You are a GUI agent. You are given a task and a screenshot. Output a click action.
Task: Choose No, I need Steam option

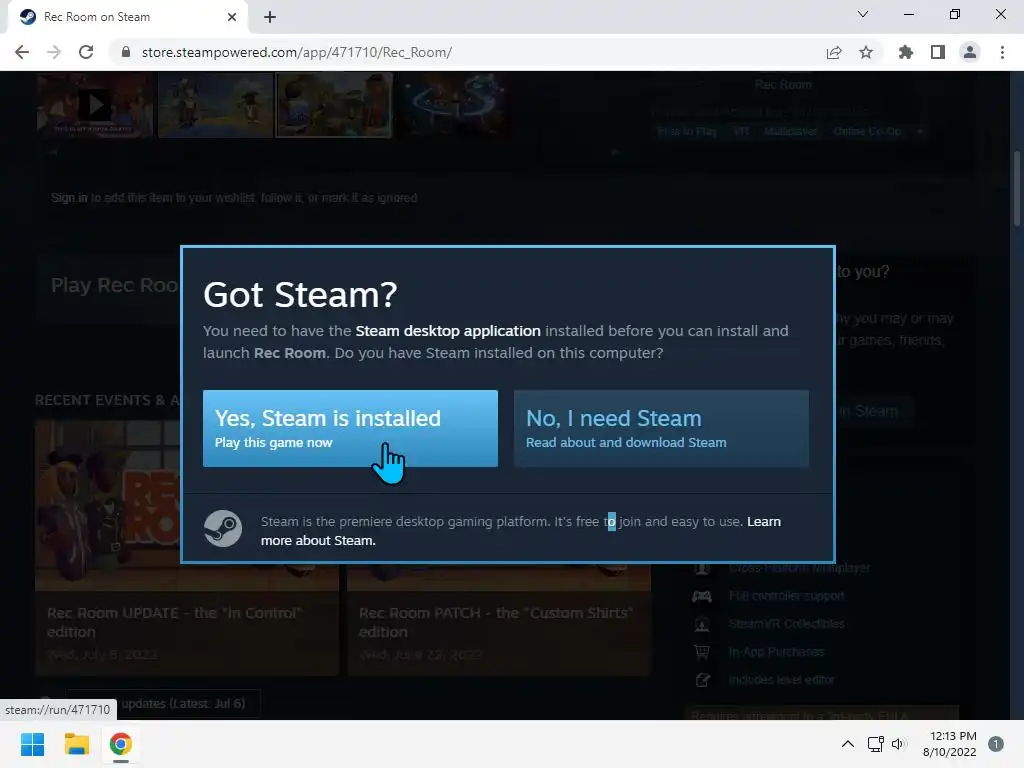661,428
